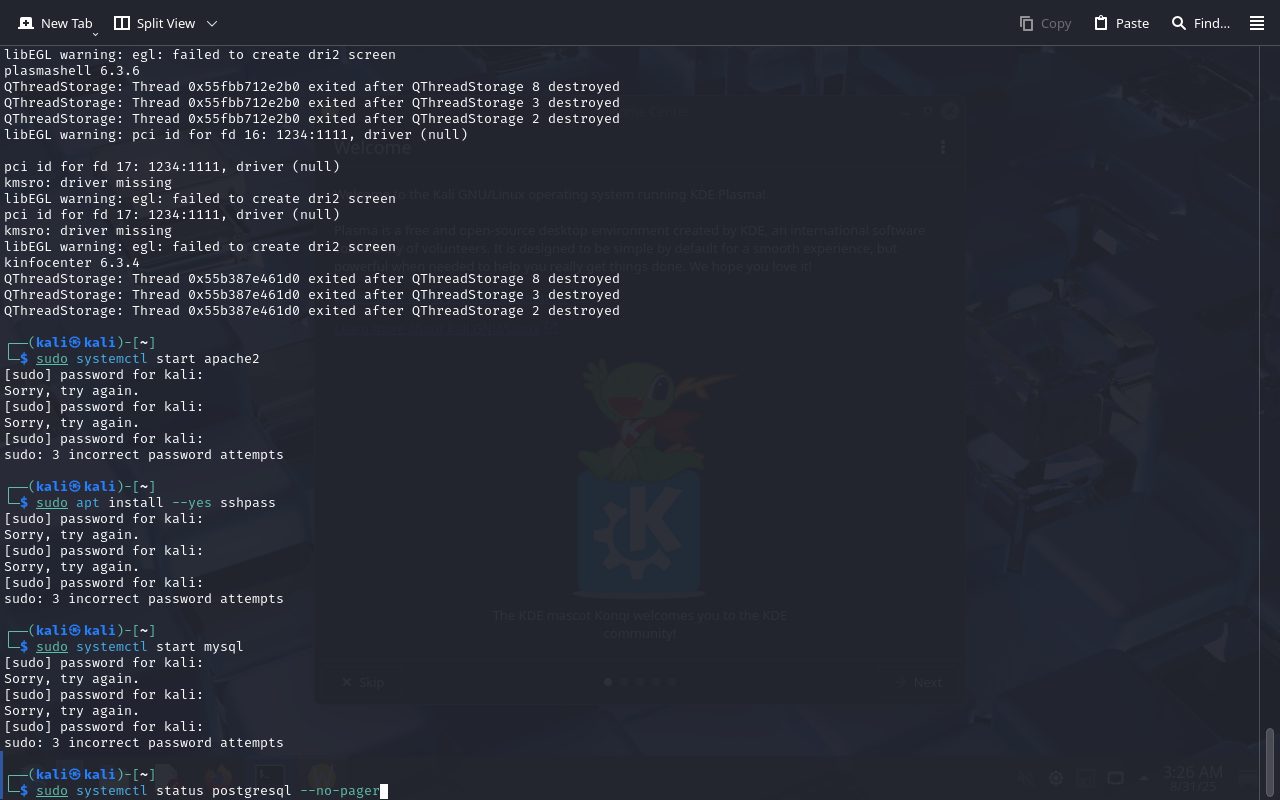
Task: Click 'status' in the postgresql command
Action: (x=180, y=791)
